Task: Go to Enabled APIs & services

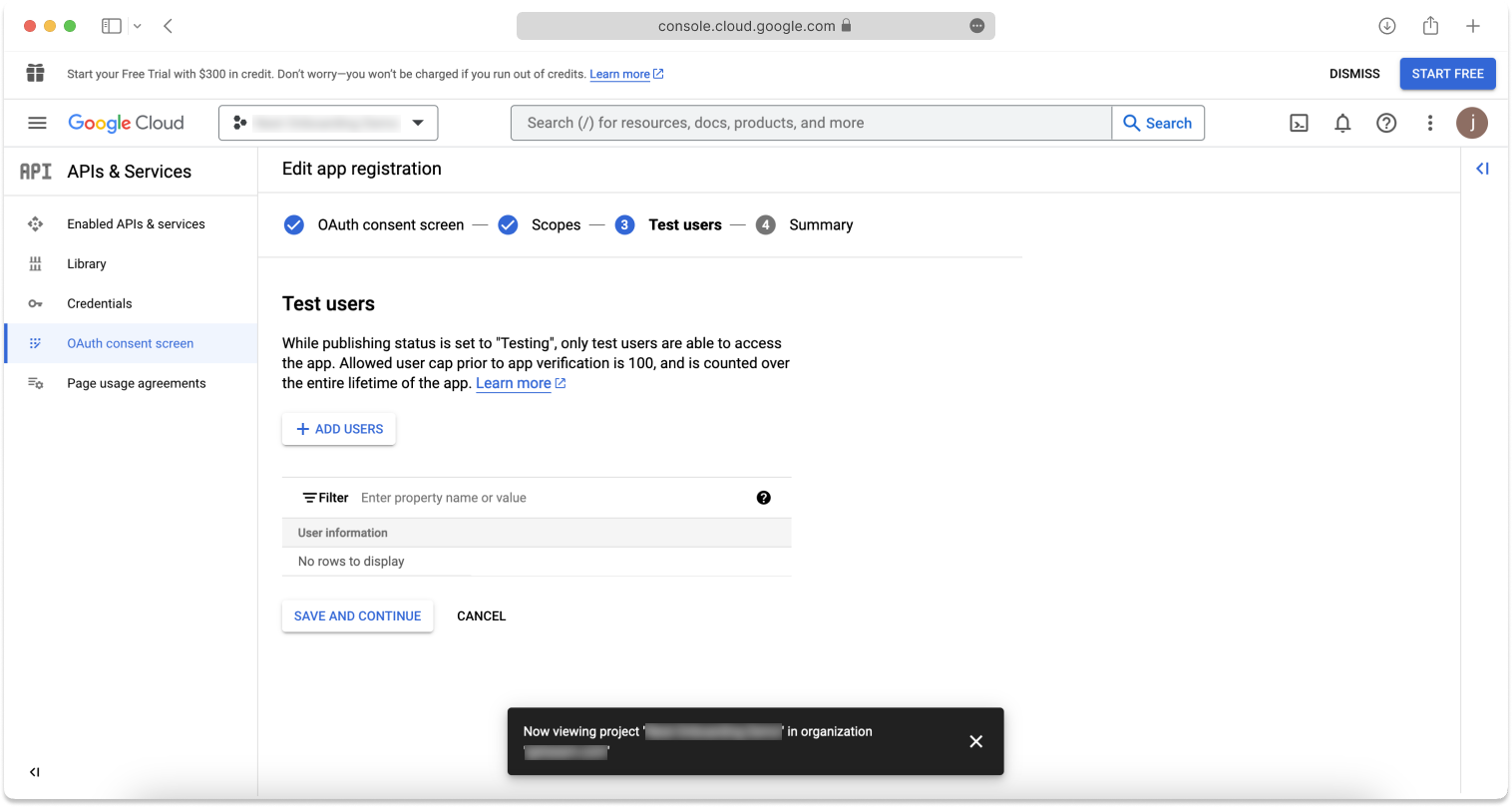Action: pos(136,223)
